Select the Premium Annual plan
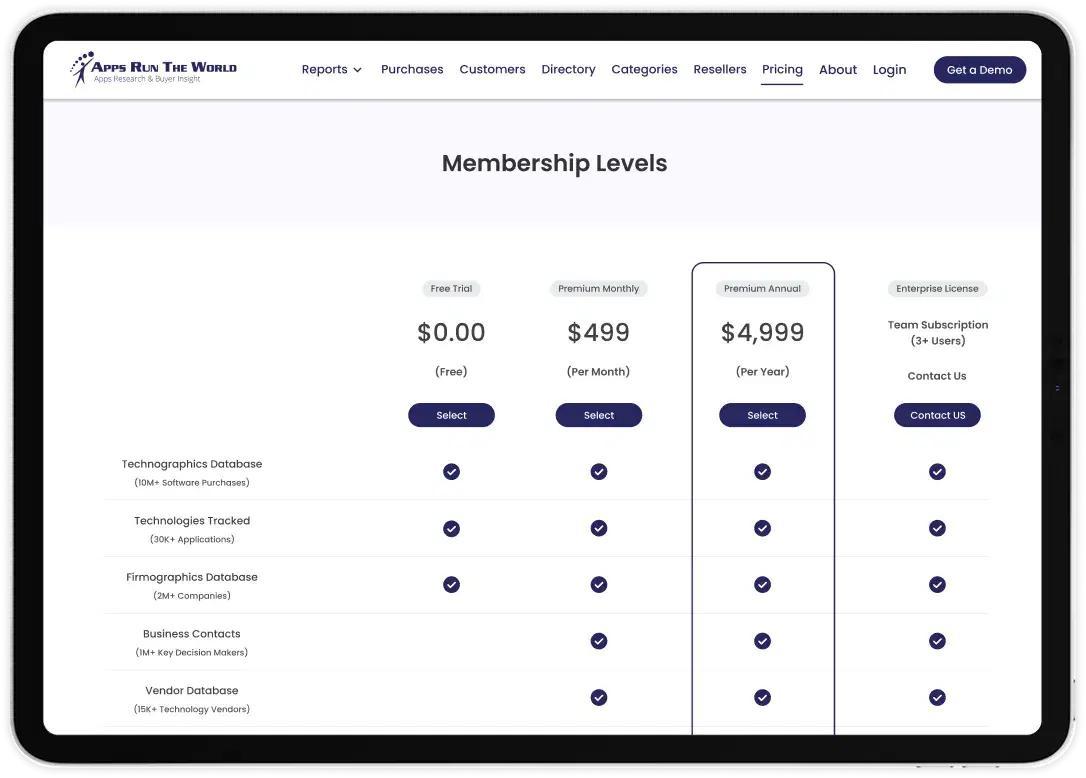Screen dimensions: 1086x778 click(x=763, y=415)
